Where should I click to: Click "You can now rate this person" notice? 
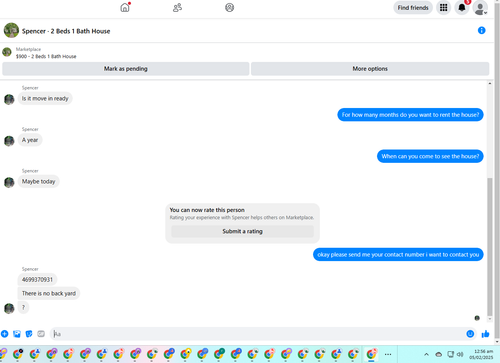tap(207, 210)
